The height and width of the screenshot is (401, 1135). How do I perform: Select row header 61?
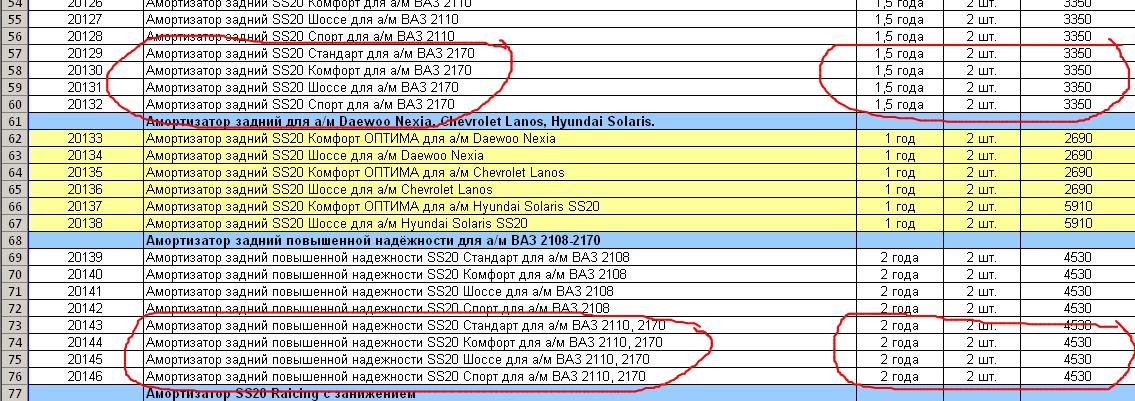12,122
